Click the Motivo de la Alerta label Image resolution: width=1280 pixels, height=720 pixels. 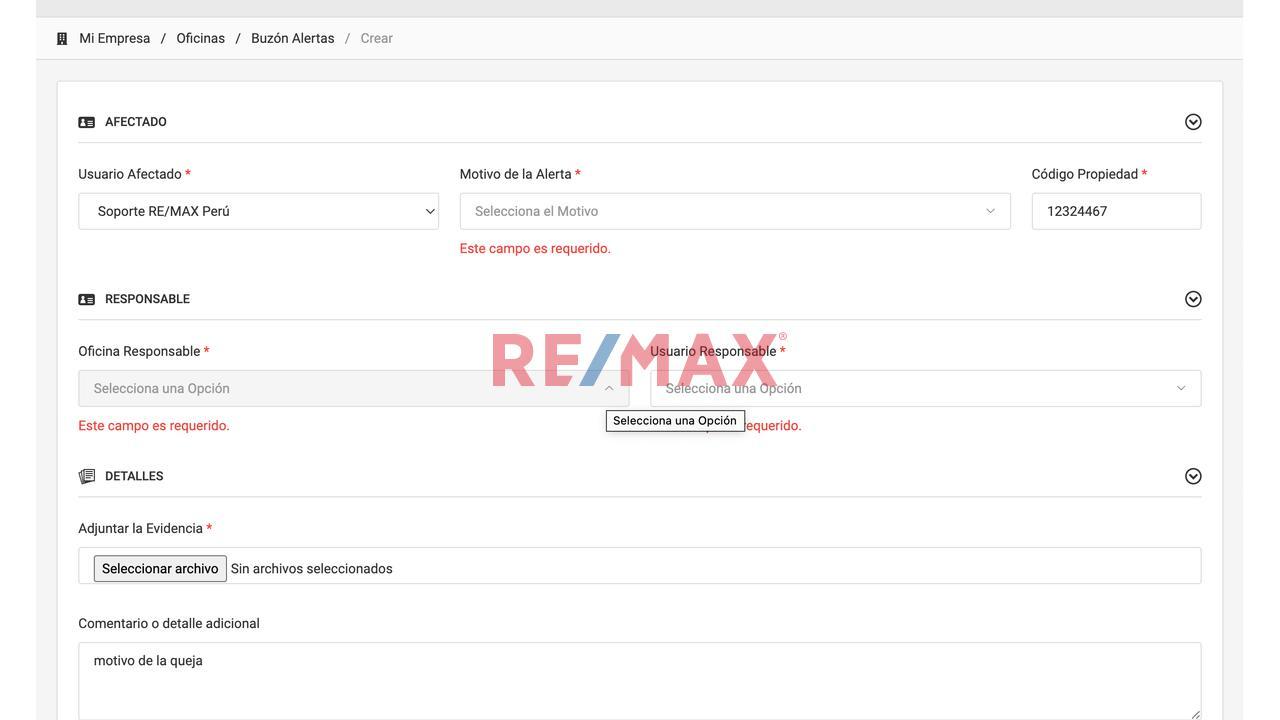520,174
